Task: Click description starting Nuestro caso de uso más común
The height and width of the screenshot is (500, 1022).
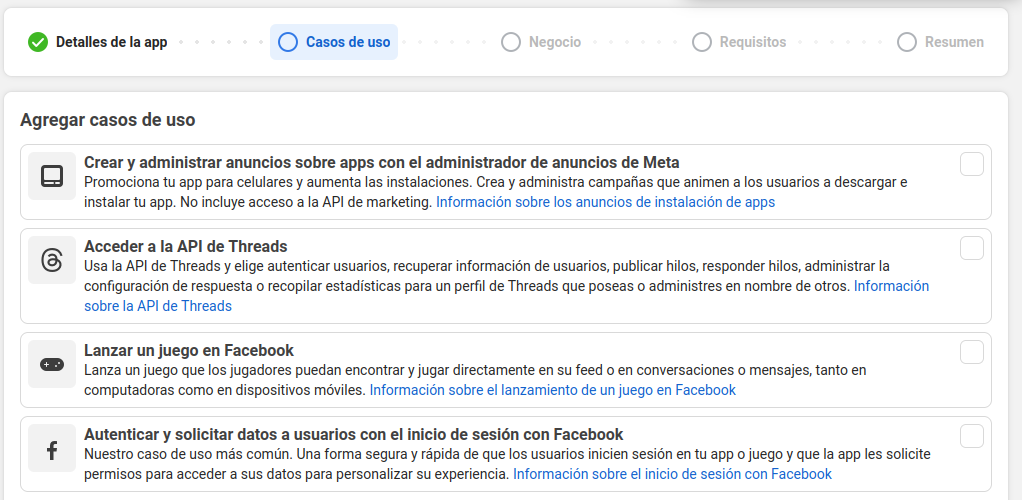Action: [507, 463]
